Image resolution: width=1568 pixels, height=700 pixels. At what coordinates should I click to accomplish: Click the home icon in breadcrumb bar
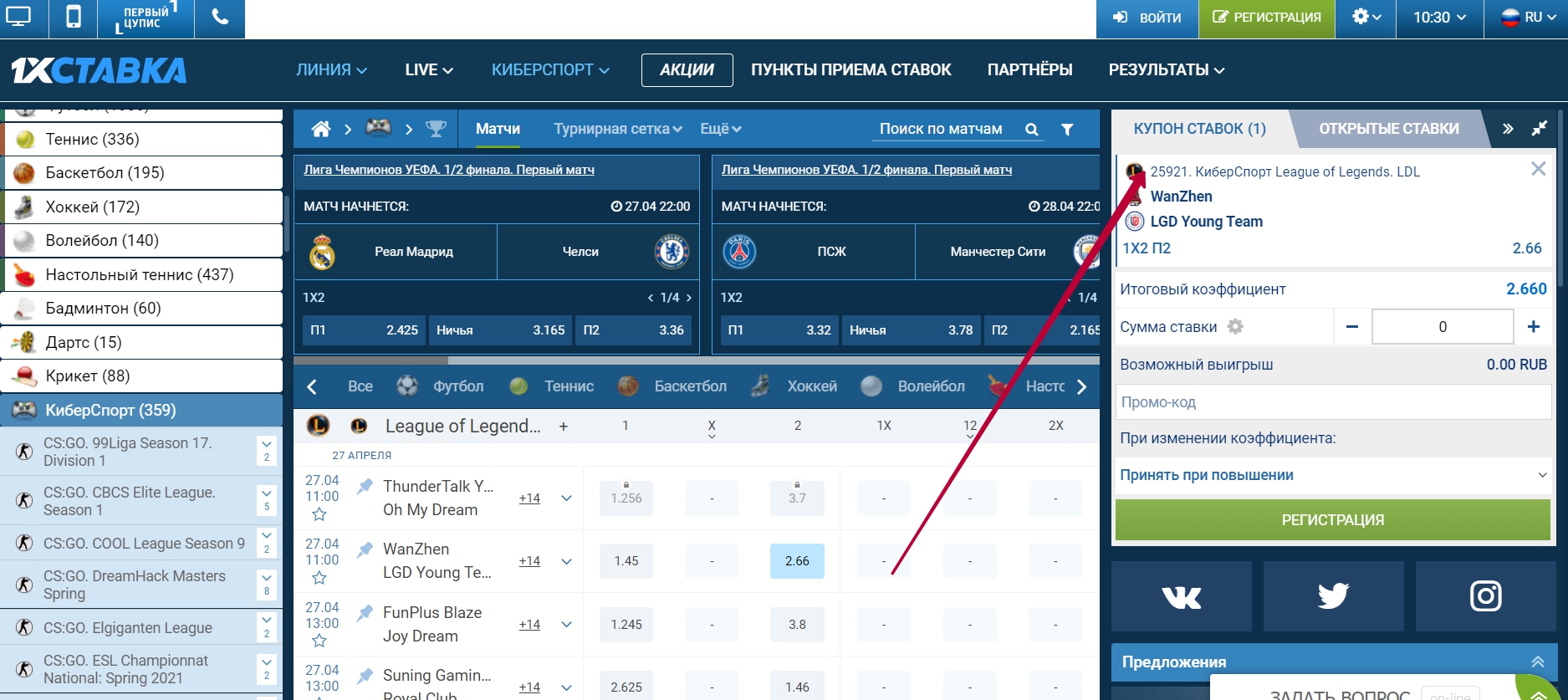(320, 129)
